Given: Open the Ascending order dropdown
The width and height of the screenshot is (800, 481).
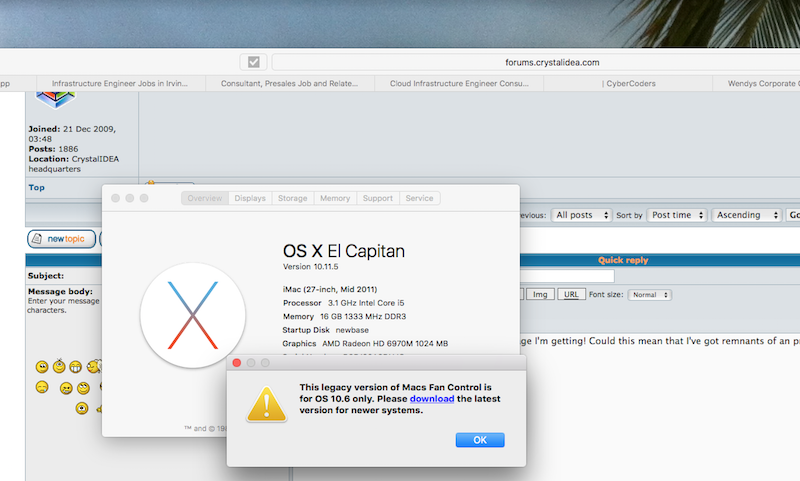Looking at the screenshot, I should tap(747, 215).
